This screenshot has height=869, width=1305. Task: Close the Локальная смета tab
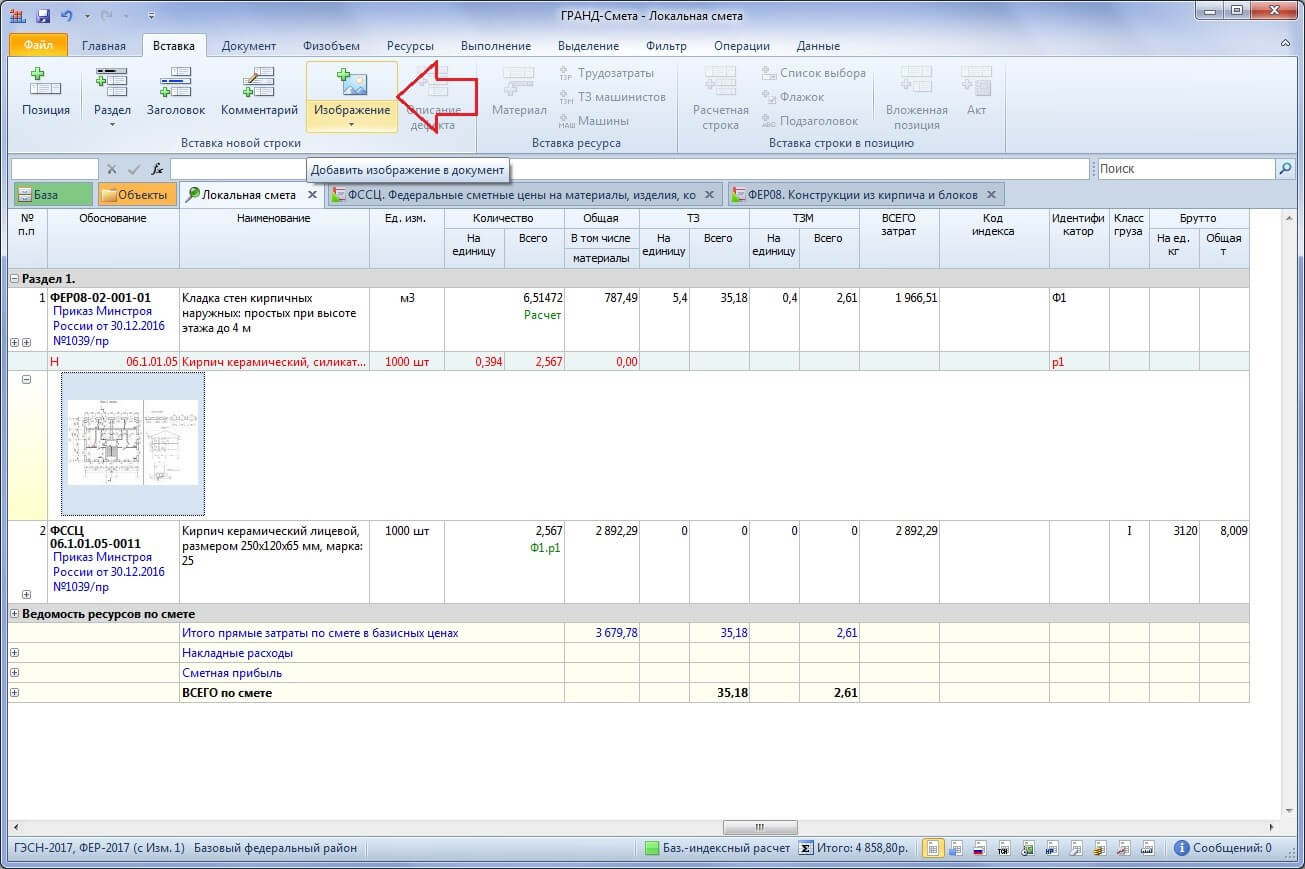tap(312, 195)
